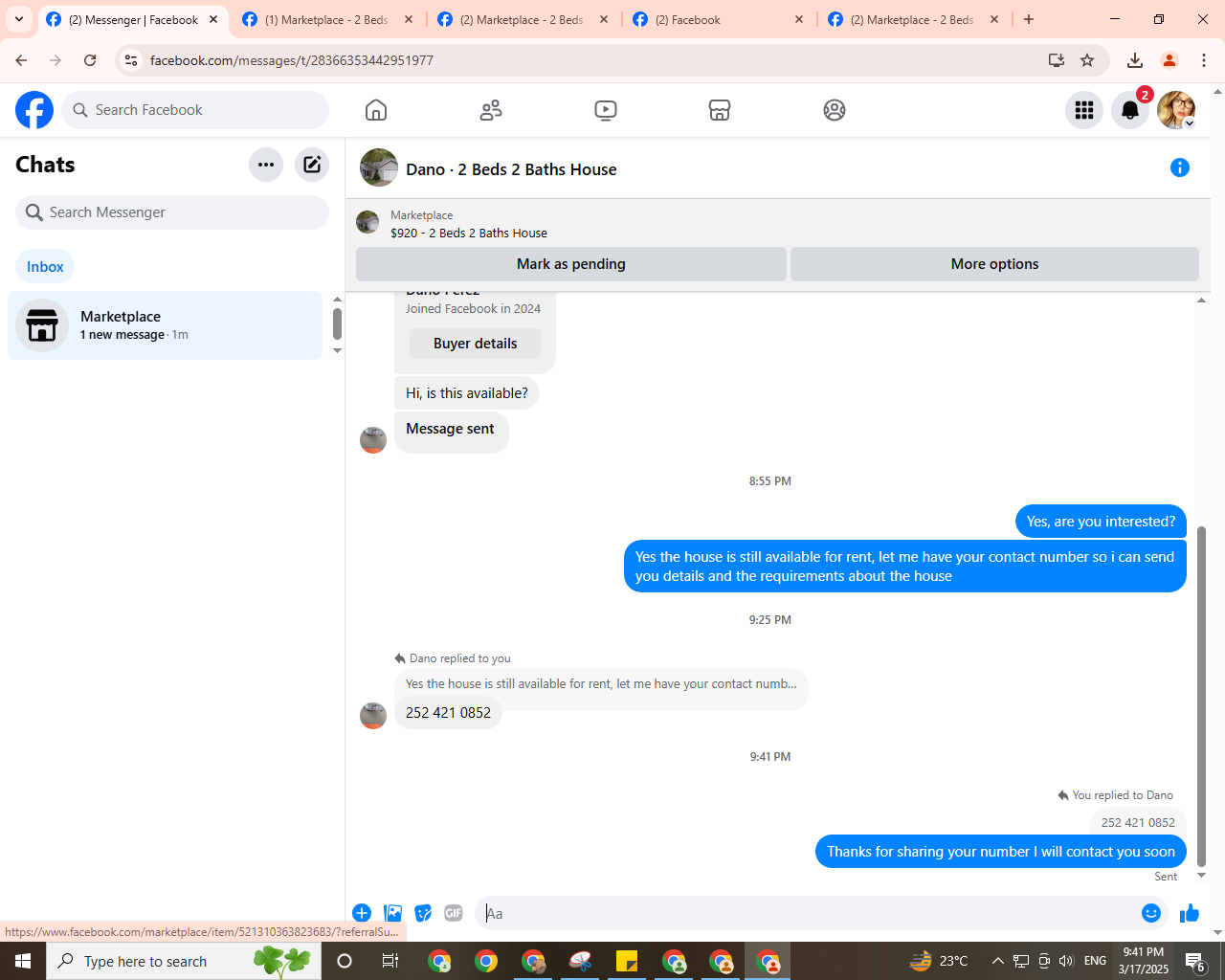Open conversation information icon
1225x980 pixels.
click(1180, 168)
